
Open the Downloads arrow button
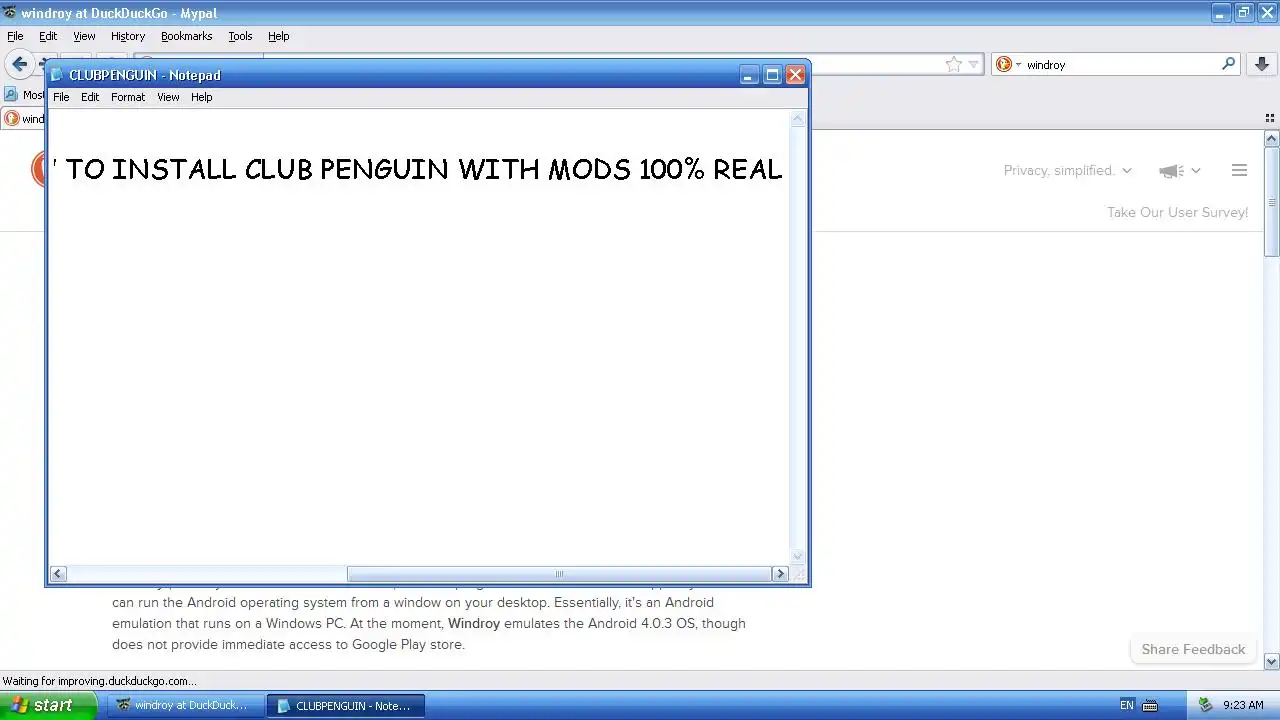point(1261,65)
